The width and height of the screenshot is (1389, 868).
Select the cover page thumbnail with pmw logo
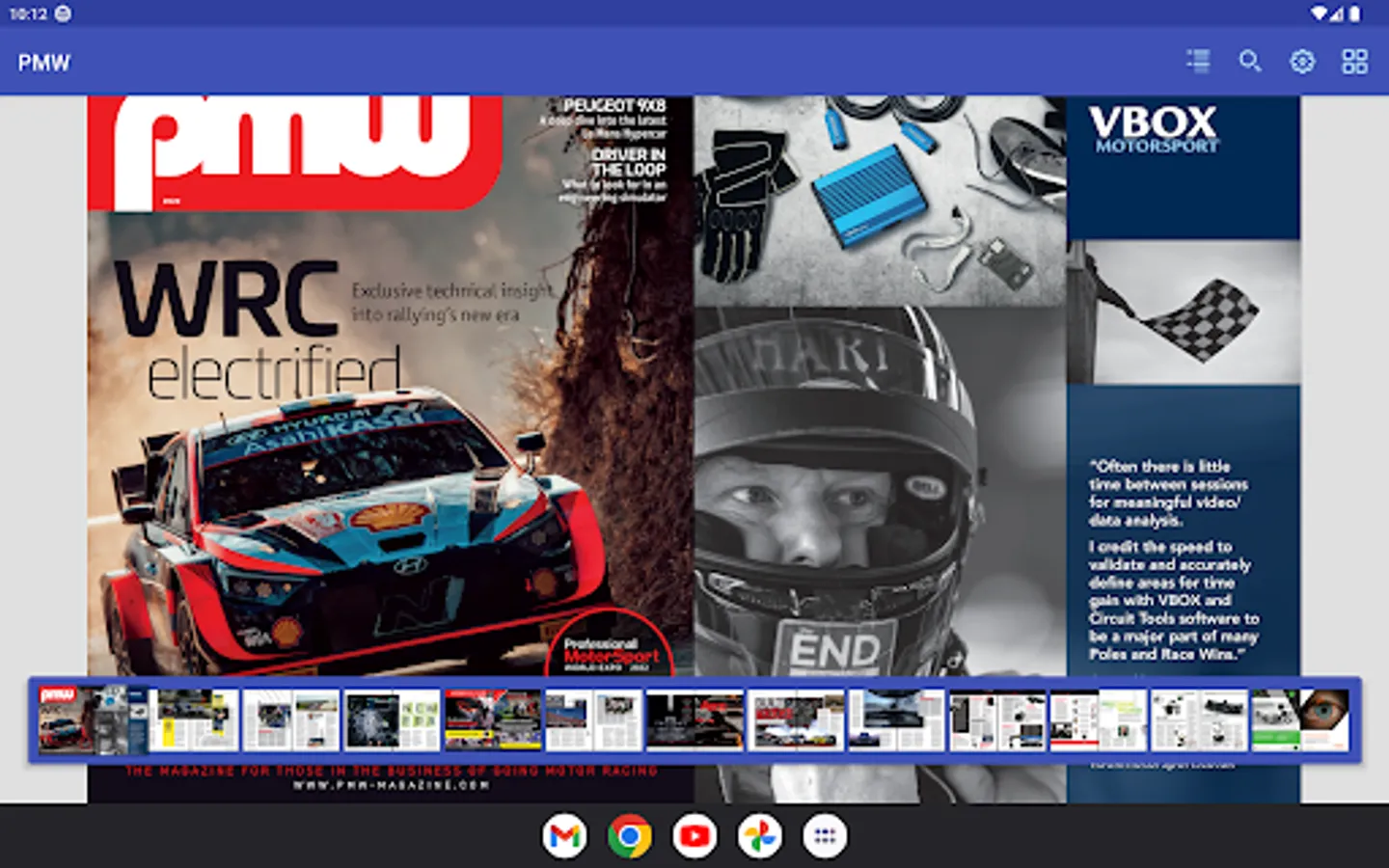coord(93,719)
